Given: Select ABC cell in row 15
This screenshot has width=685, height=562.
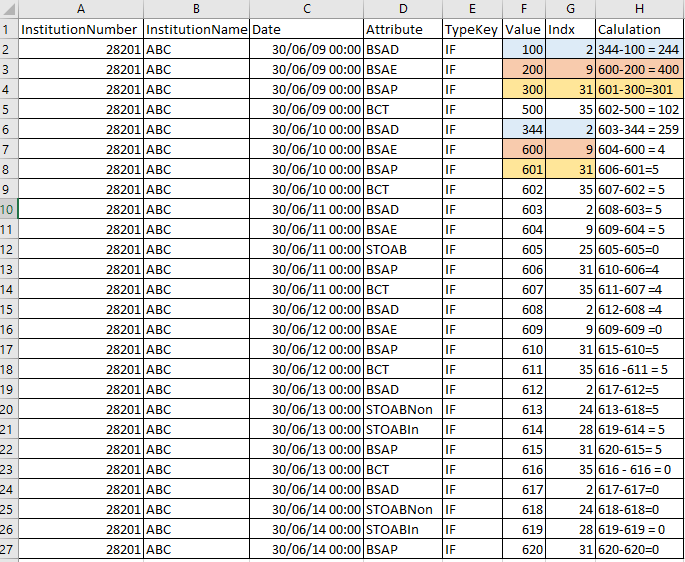Looking at the screenshot, I should [197, 309].
